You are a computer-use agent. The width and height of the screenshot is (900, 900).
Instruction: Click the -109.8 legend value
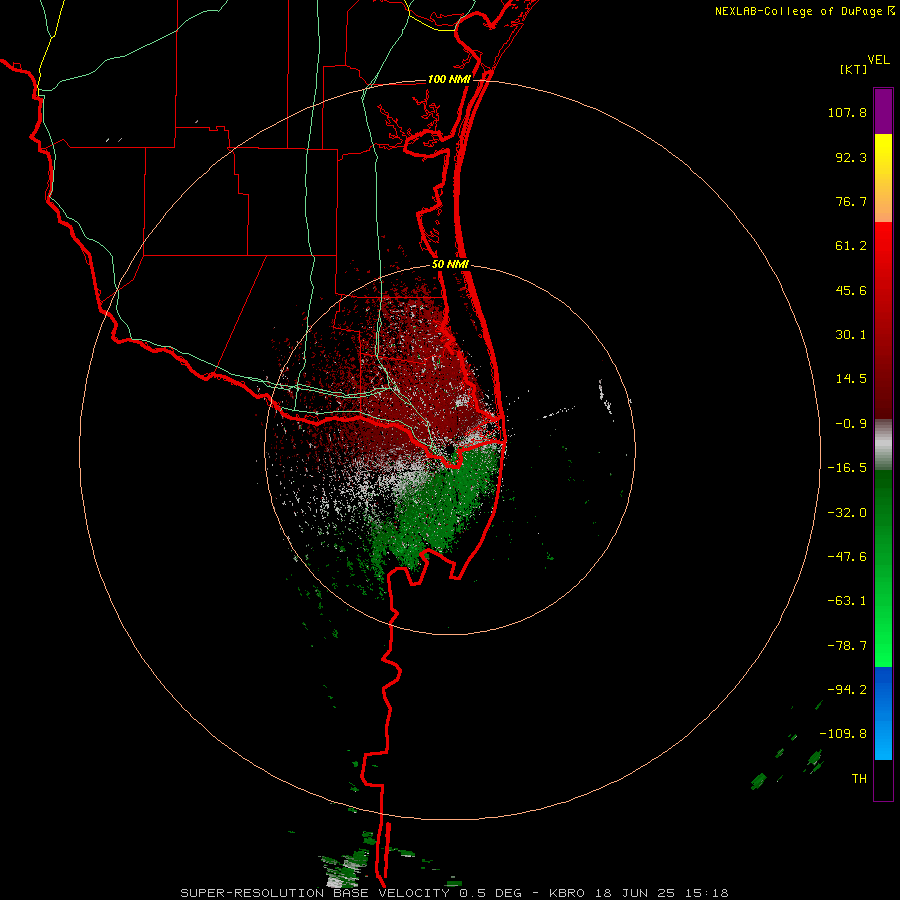(843, 734)
